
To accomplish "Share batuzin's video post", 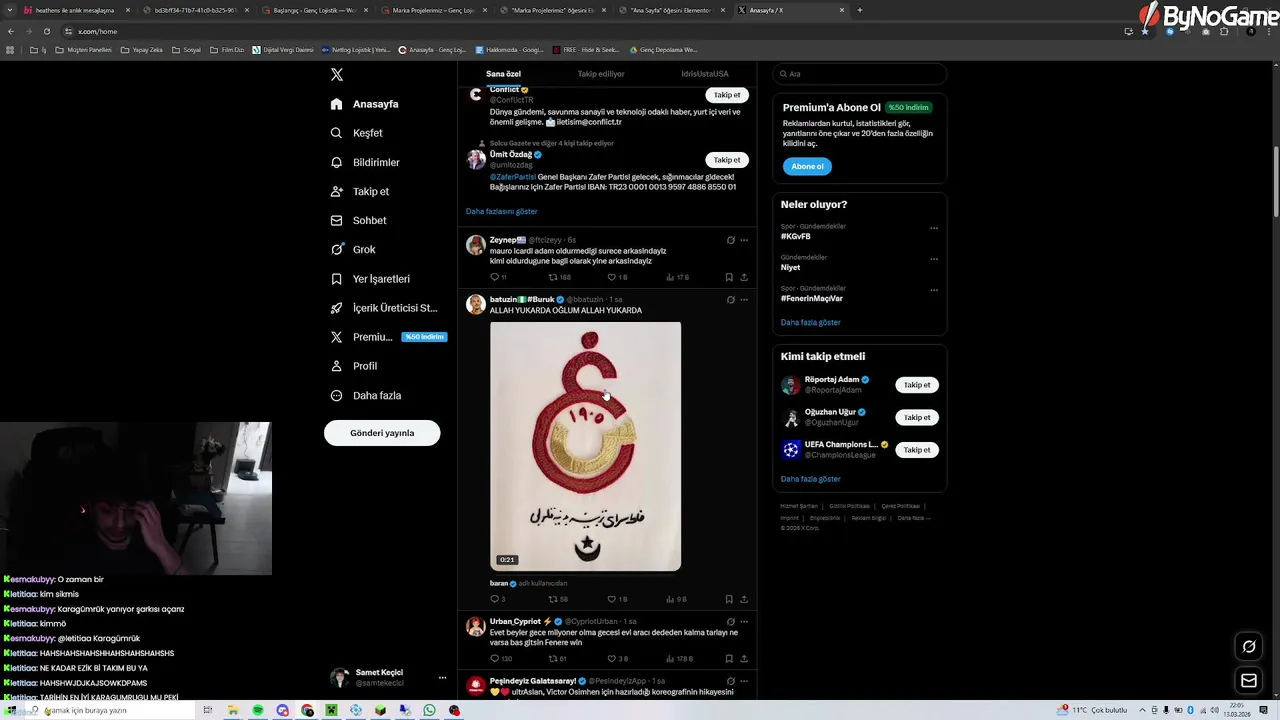I will [x=744, y=599].
